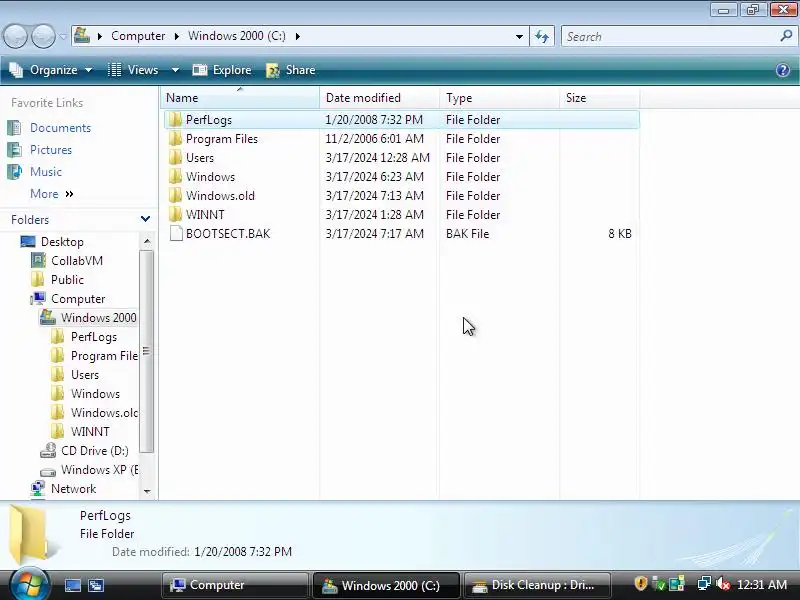
Task: Select PerfLogs in the folder tree
Action: click(93, 337)
